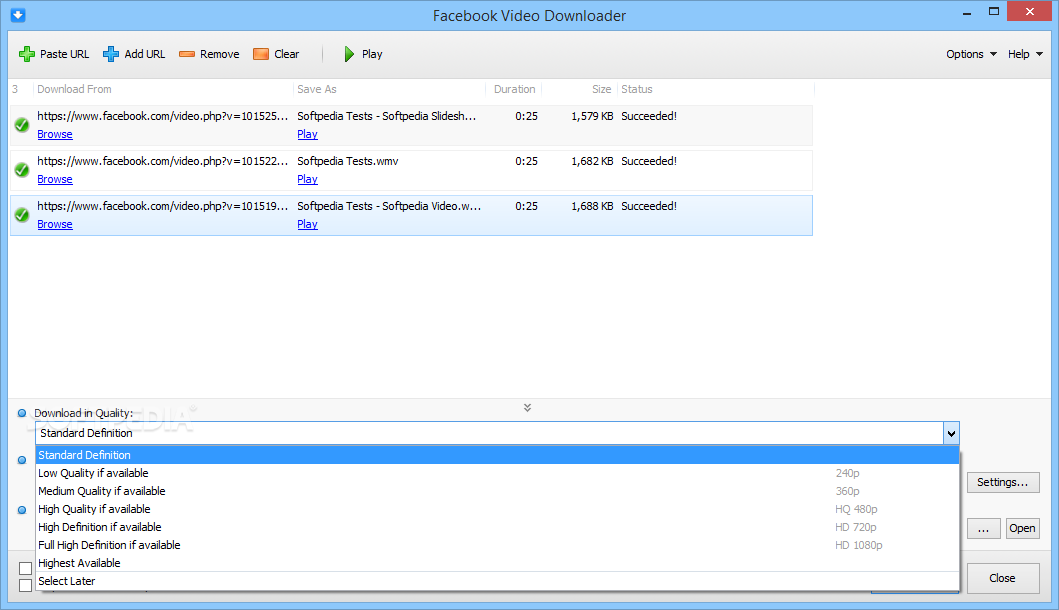Viewport: 1059px width, 610px height.
Task: Click the green checkmark of the Softpedia Slidesh… row
Action: click(22, 125)
